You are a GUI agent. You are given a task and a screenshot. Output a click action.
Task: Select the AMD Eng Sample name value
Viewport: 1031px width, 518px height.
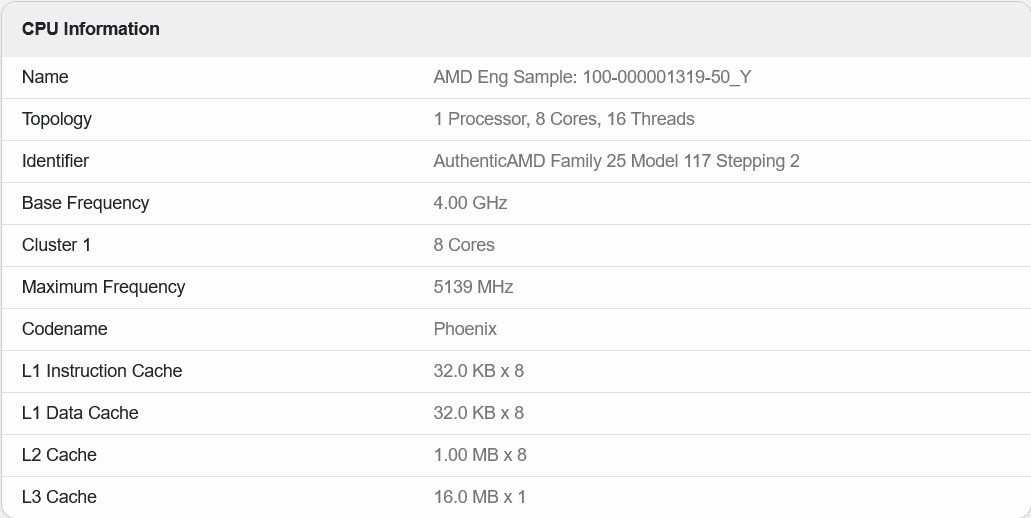point(592,77)
